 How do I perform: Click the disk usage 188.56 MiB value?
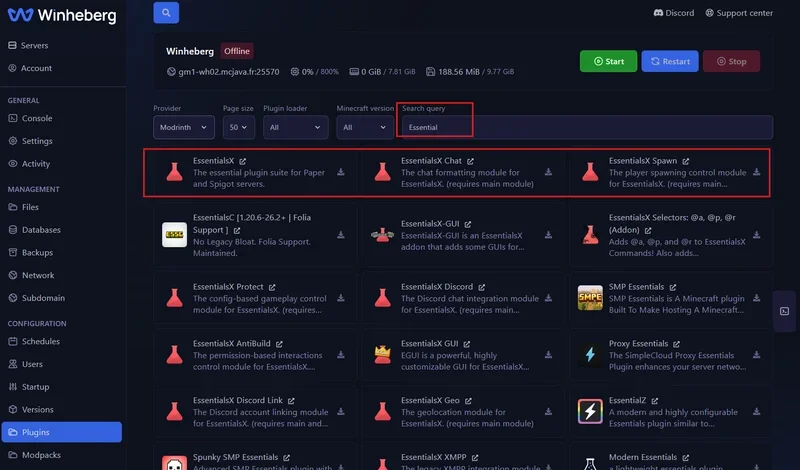[x=458, y=72]
